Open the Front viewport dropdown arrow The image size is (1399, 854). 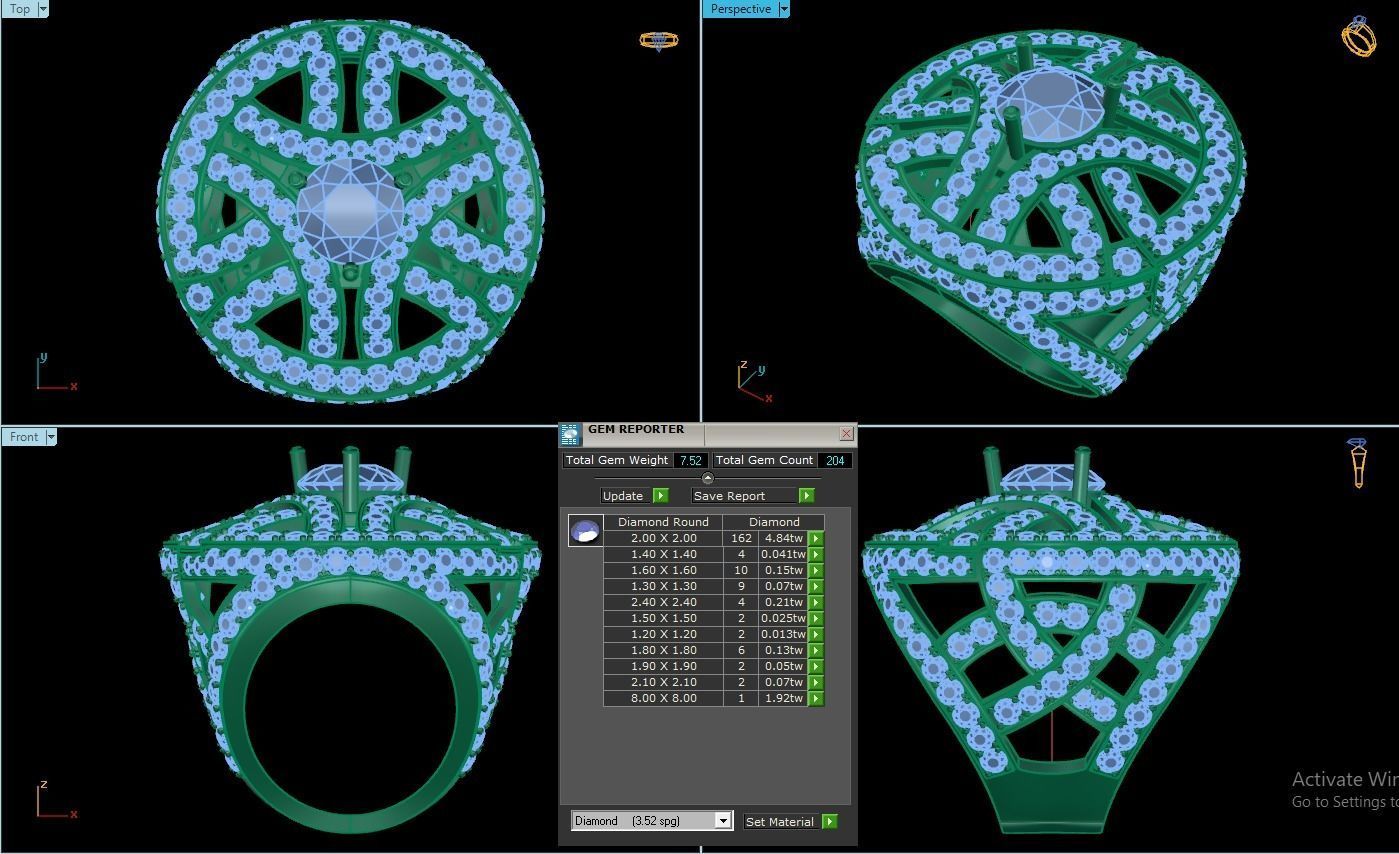tap(51, 437)
